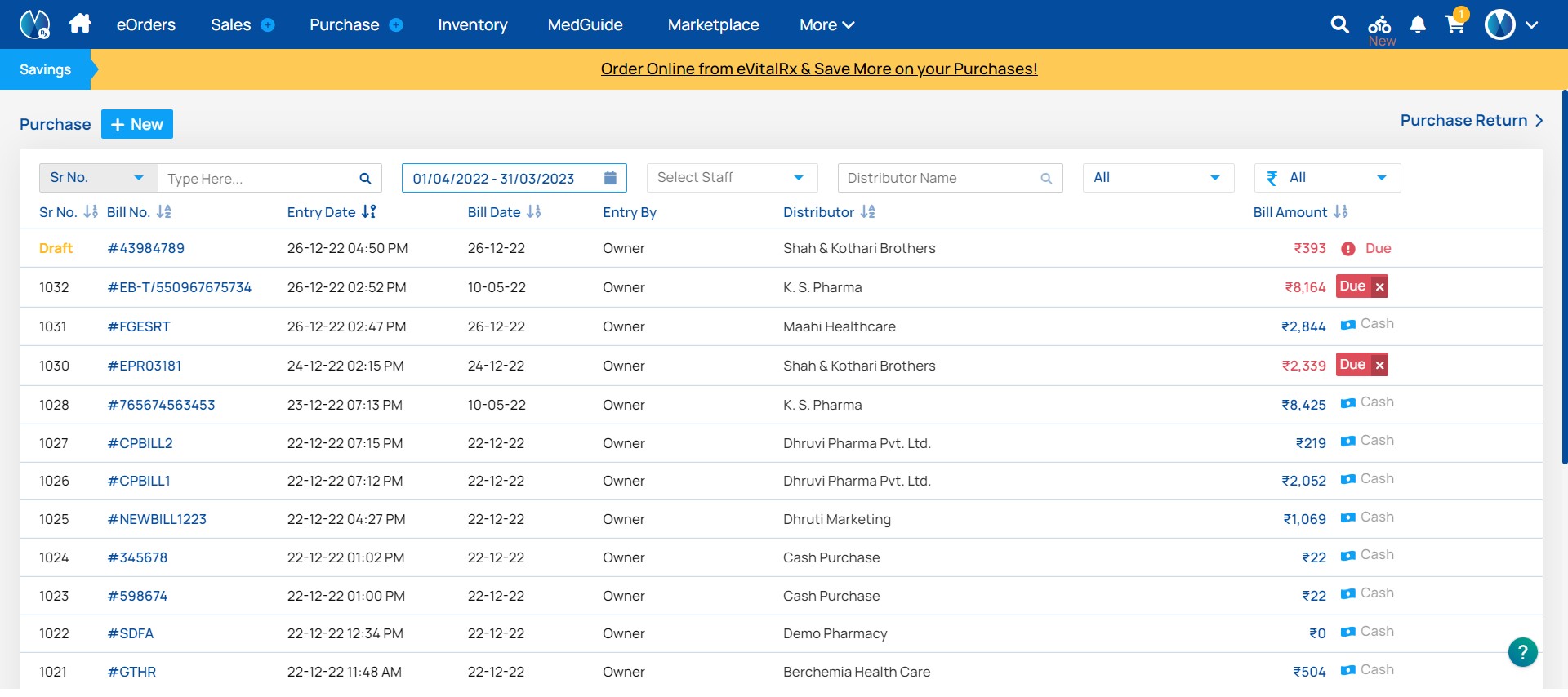Click Cash label on bill #598674
1568x697 pixels.
click(x=1377, y=593)
